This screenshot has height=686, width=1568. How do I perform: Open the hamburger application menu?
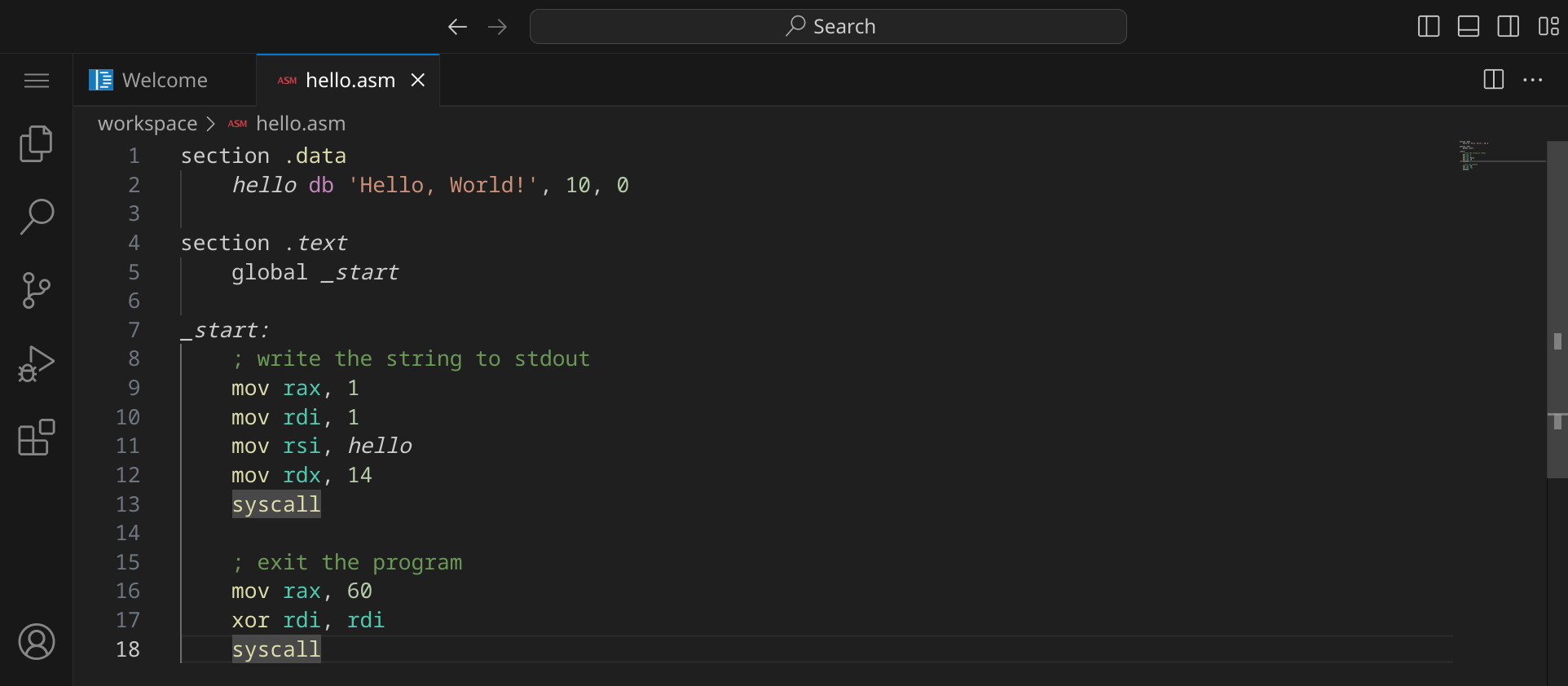click(36, 81)
